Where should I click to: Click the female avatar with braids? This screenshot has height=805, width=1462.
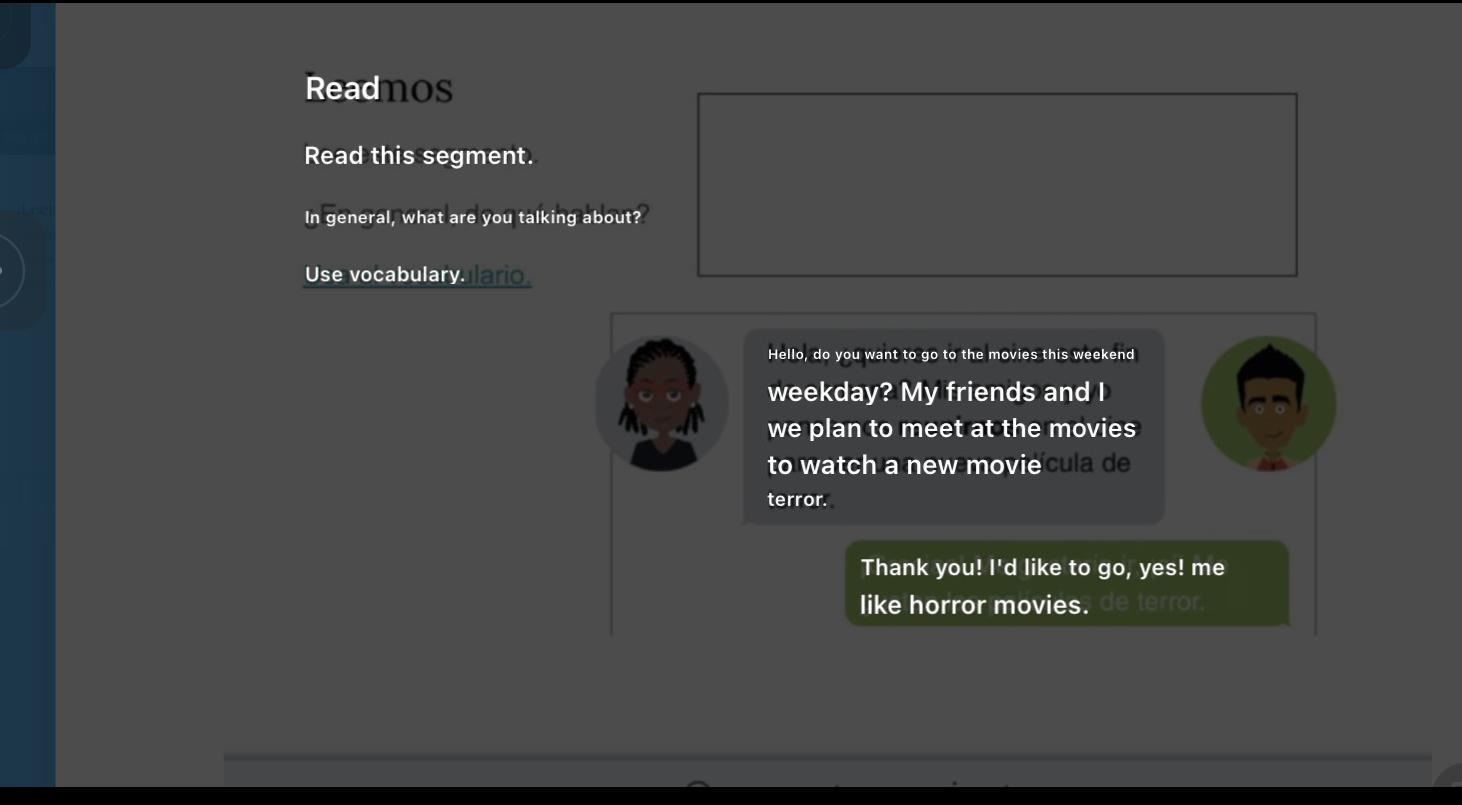(661, 404)
